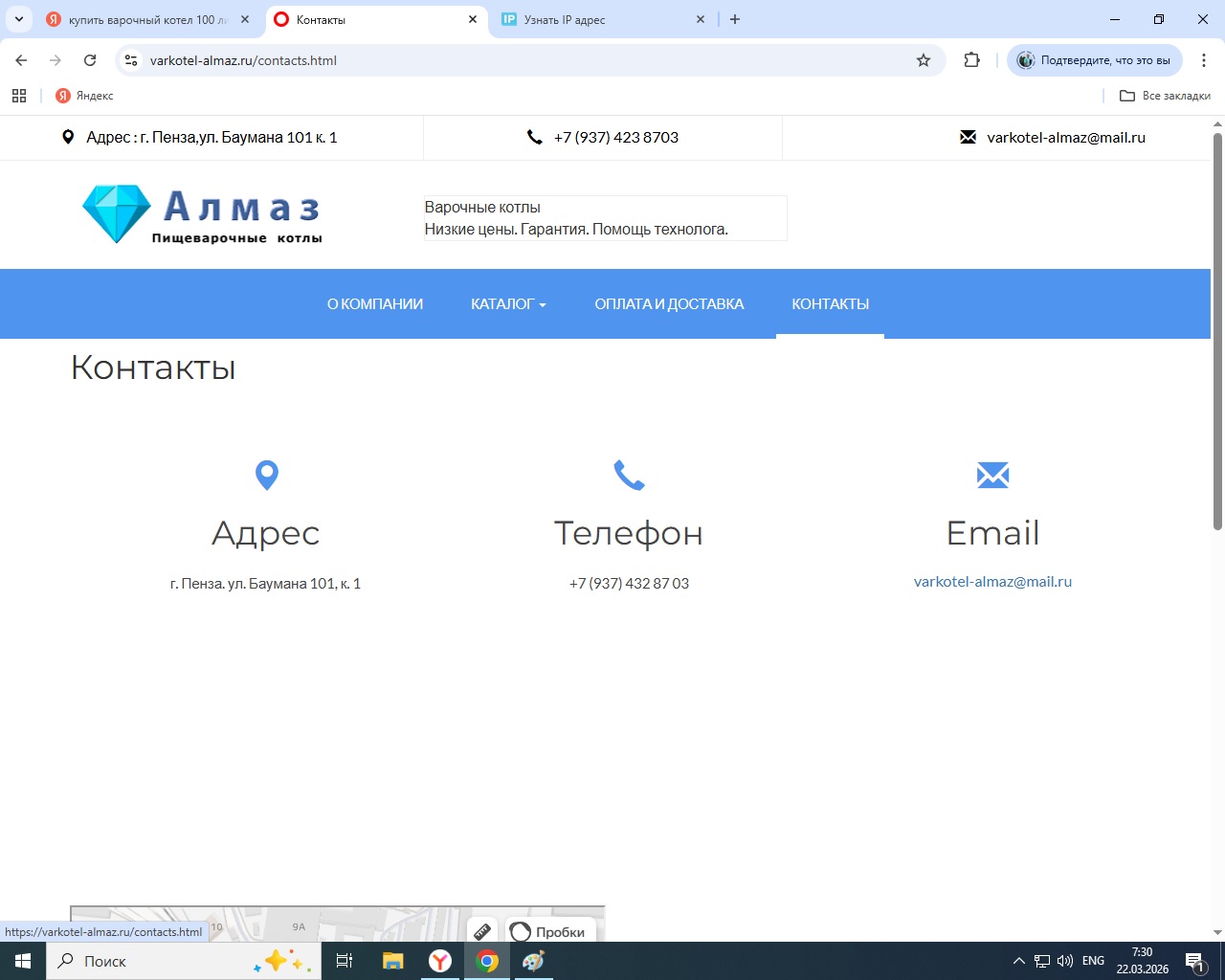Click the phone handset icon in header
Viewport: 1225px width, 980px height.
pyautogui.click(x=535, y=138)
